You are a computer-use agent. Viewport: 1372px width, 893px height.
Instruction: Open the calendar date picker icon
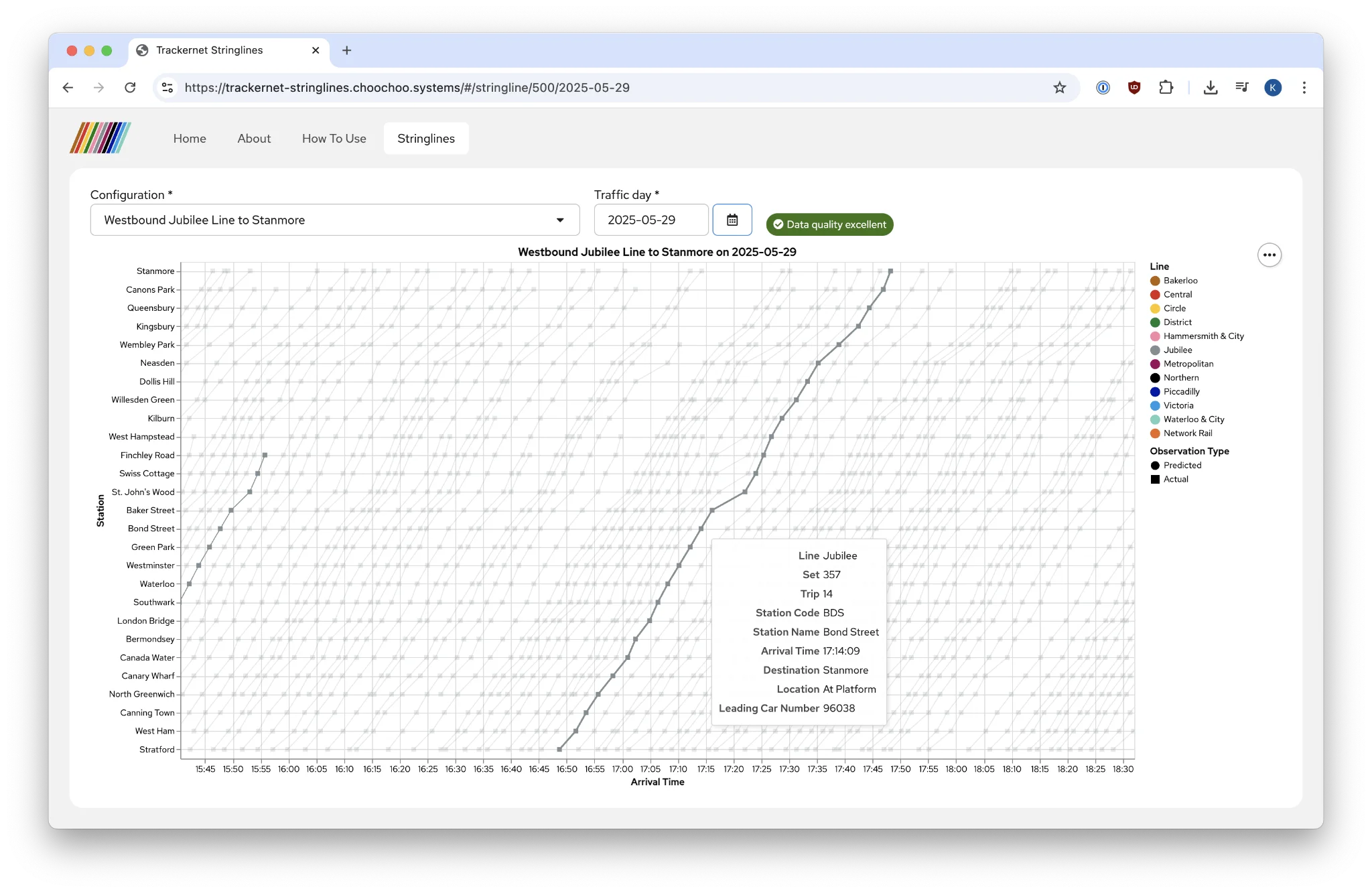pos(732,220)
